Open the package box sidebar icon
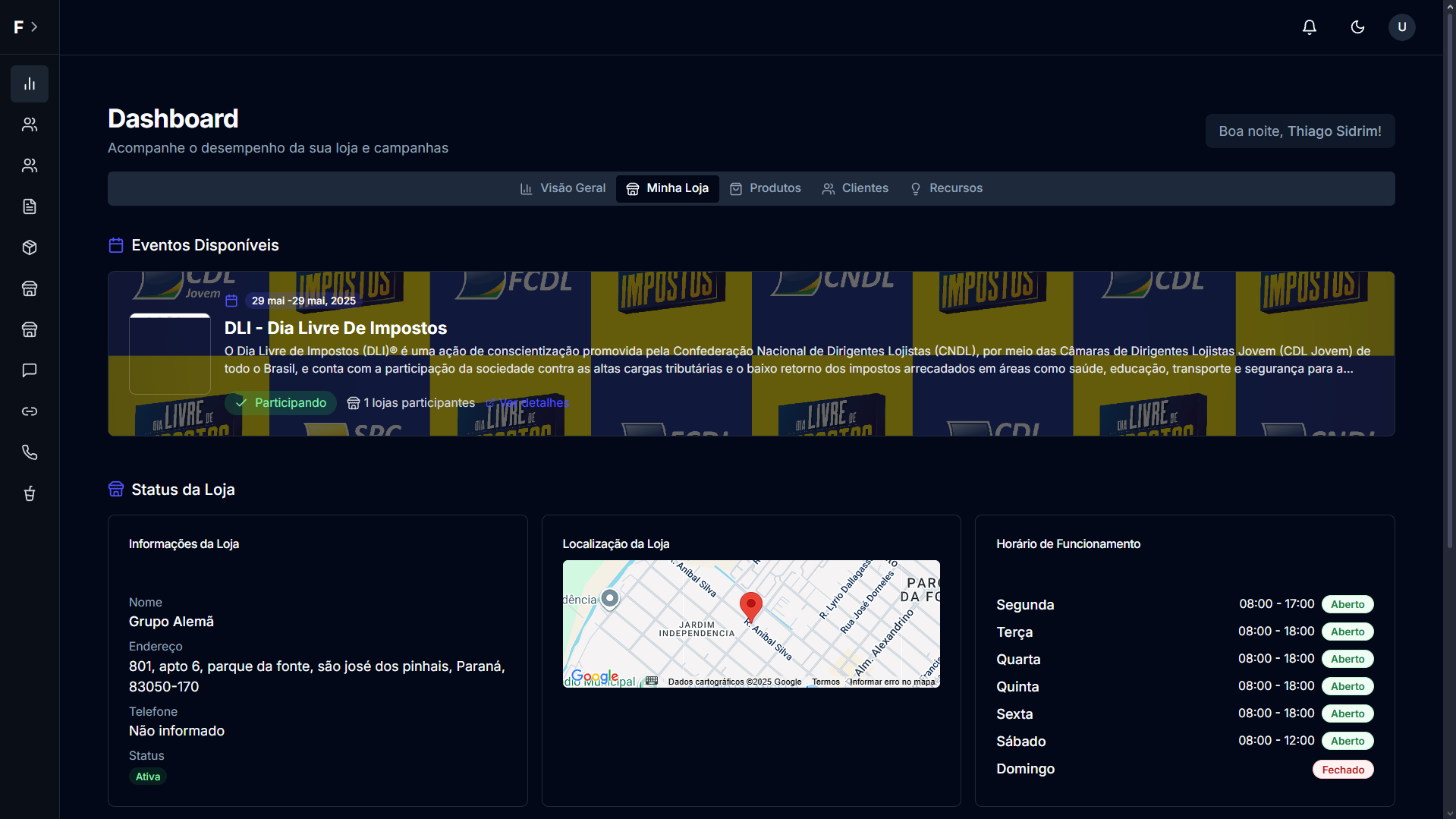Screen dimensions: 1456x819 pyautogui.click(x=30, y=247)
